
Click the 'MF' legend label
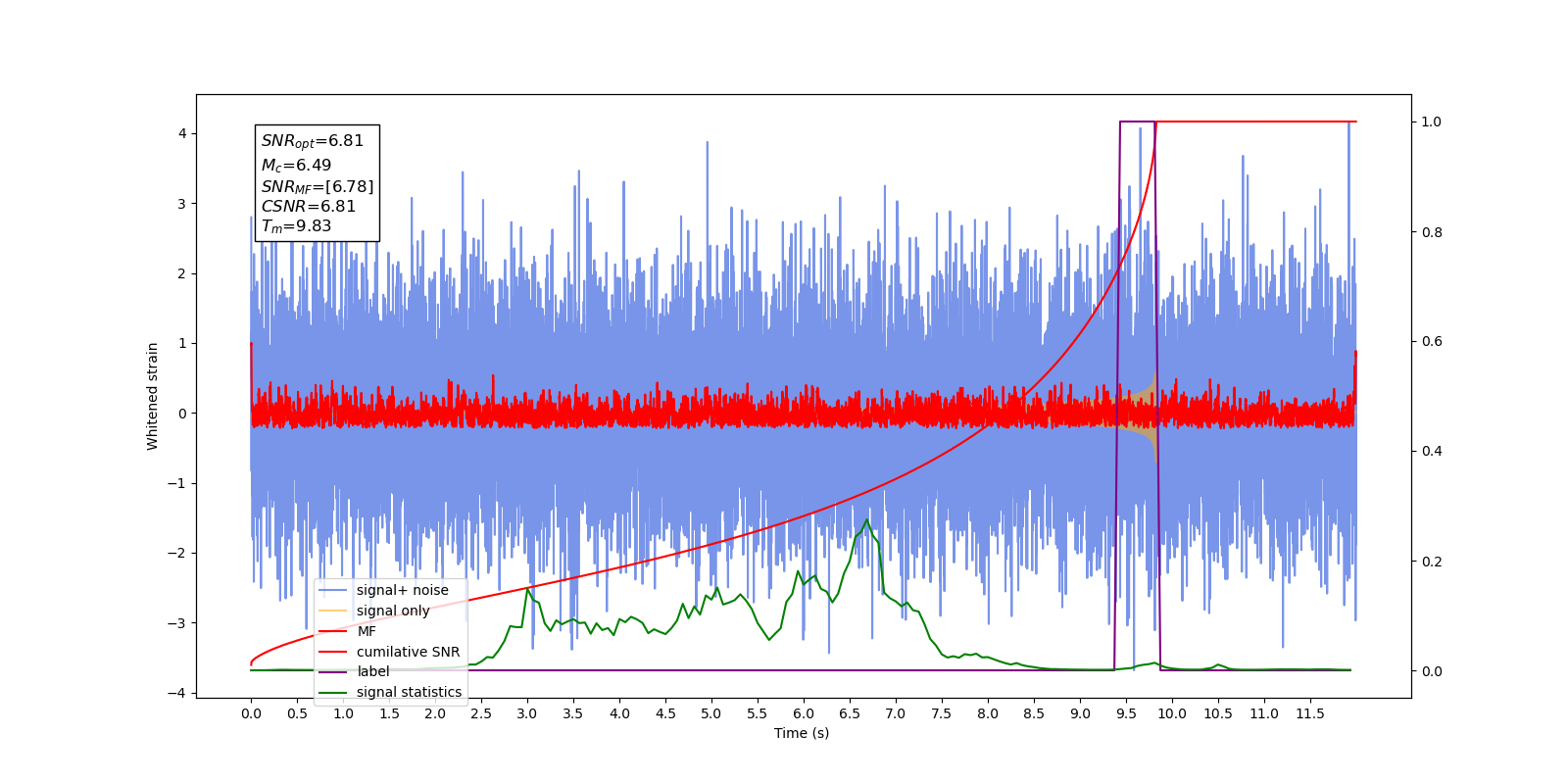coord(367,631)
